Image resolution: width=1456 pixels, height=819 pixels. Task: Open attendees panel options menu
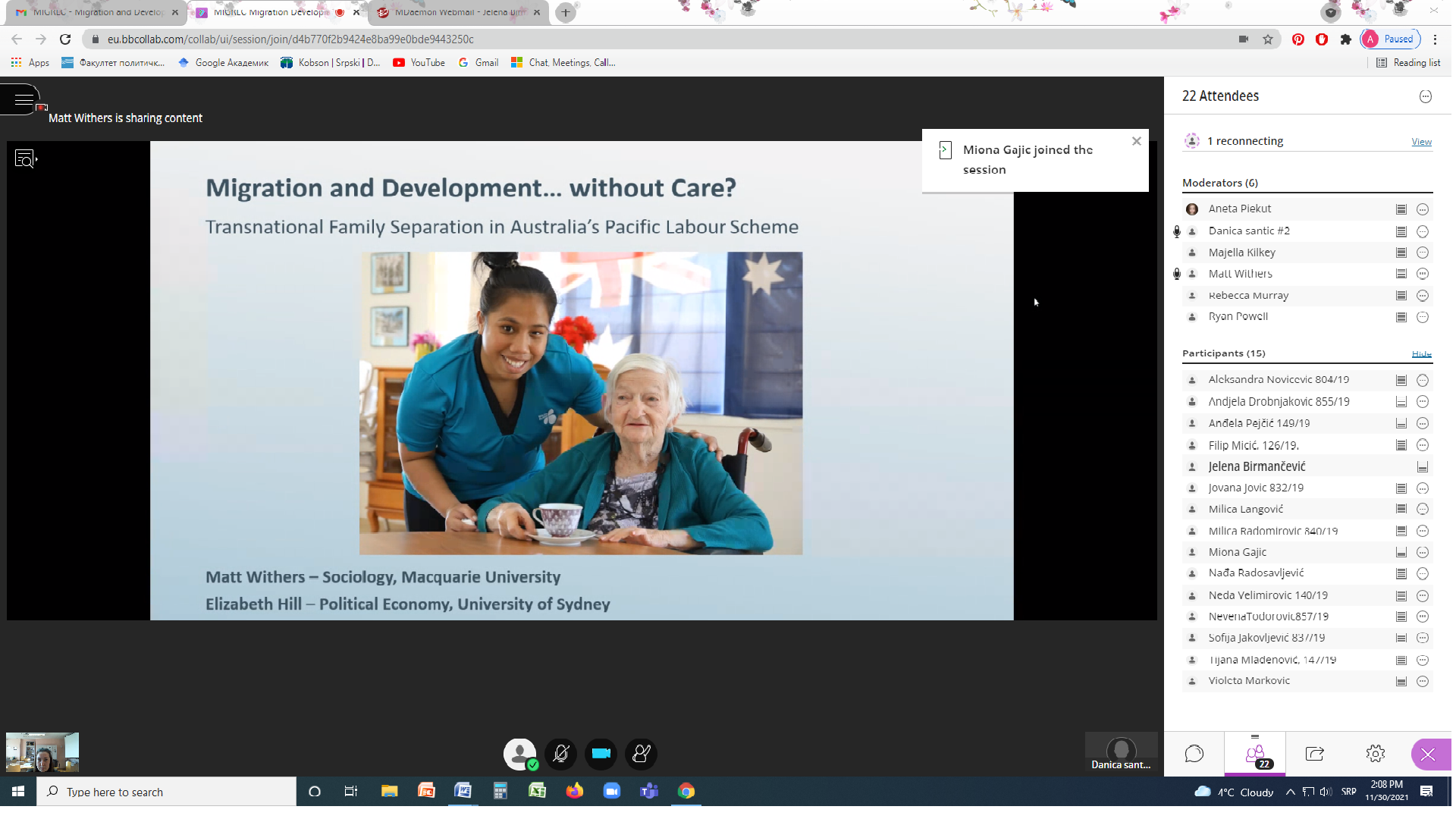pyautogui.click(x=1425, y=96)
